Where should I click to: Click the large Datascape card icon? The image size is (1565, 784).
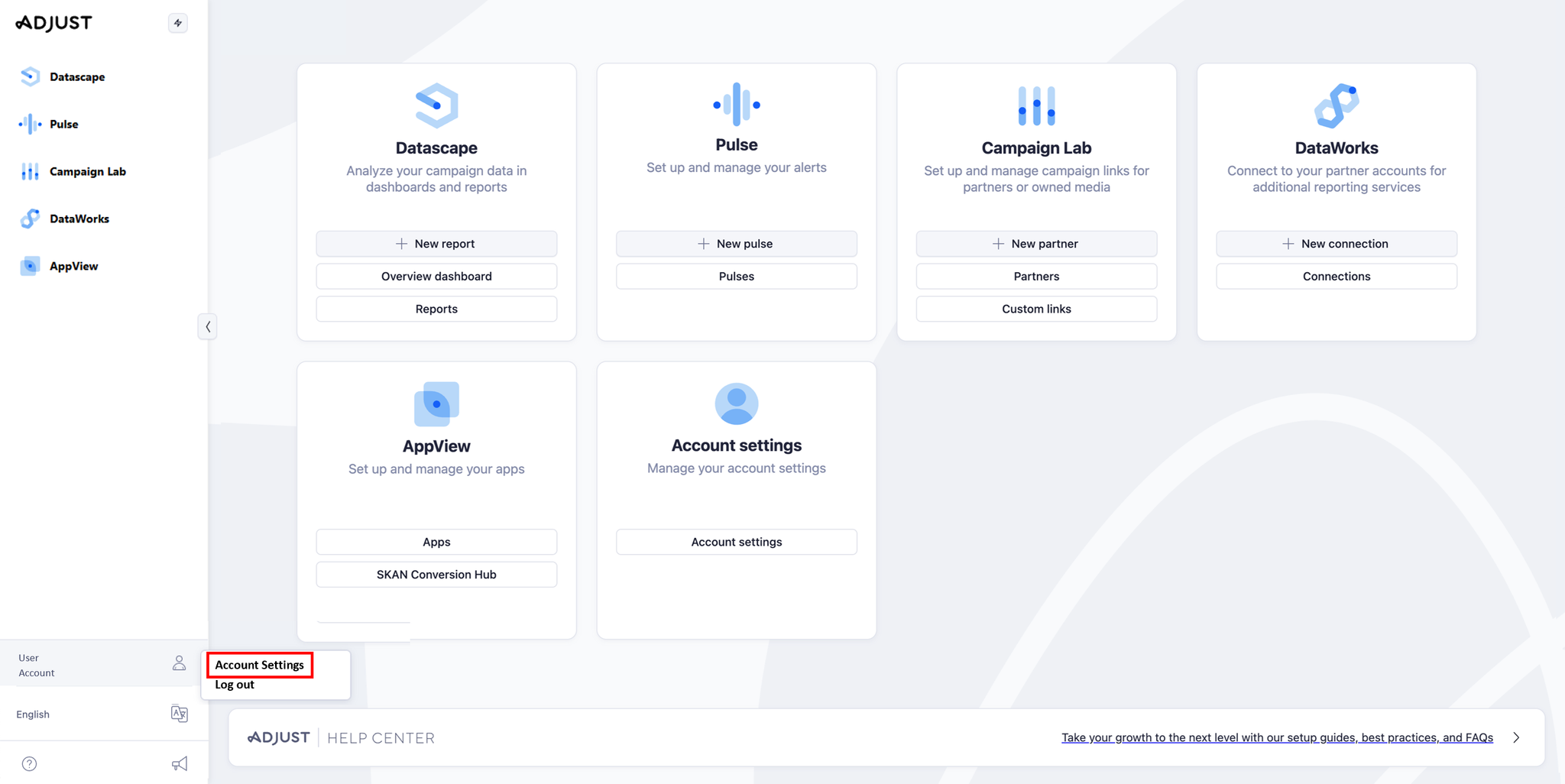(x=436, y=105)
